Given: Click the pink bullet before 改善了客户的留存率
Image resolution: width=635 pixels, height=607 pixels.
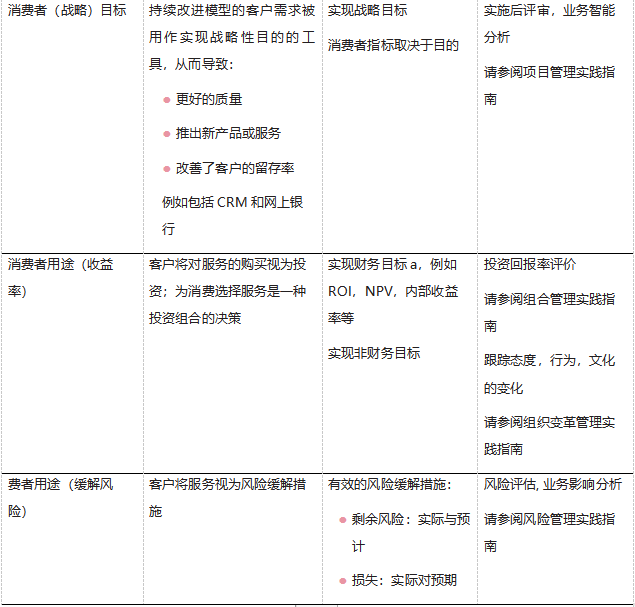Looking at the screenshot, I should coord(166,168).
